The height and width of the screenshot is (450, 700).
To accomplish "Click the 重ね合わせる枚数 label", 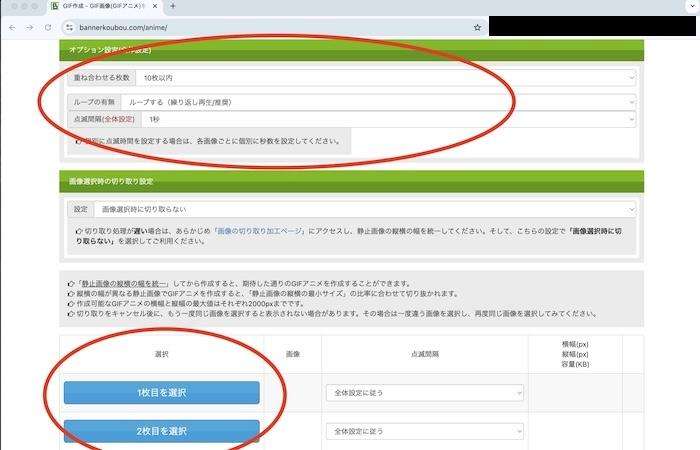I will tap(102, 78).
